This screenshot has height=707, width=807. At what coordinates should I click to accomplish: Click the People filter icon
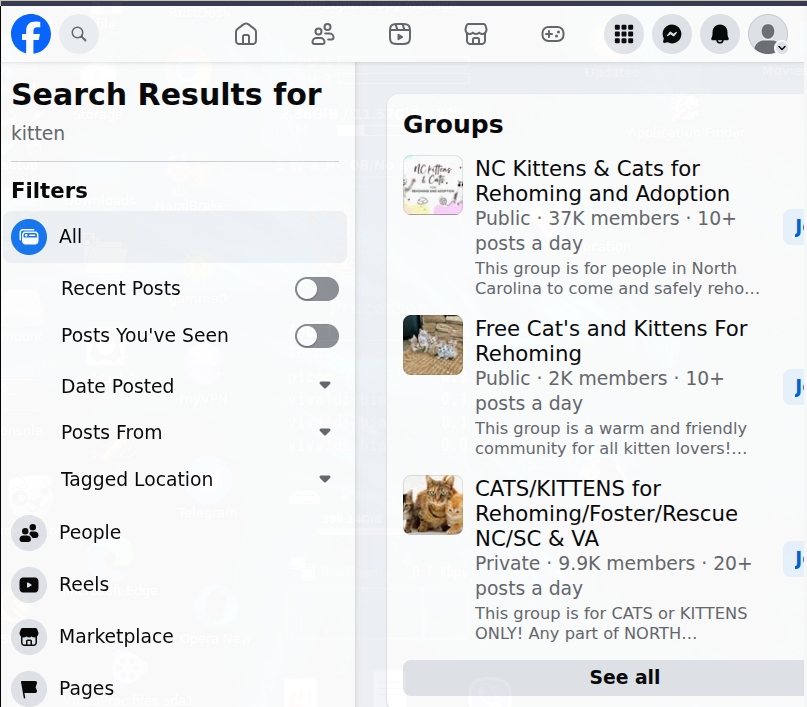29,533
